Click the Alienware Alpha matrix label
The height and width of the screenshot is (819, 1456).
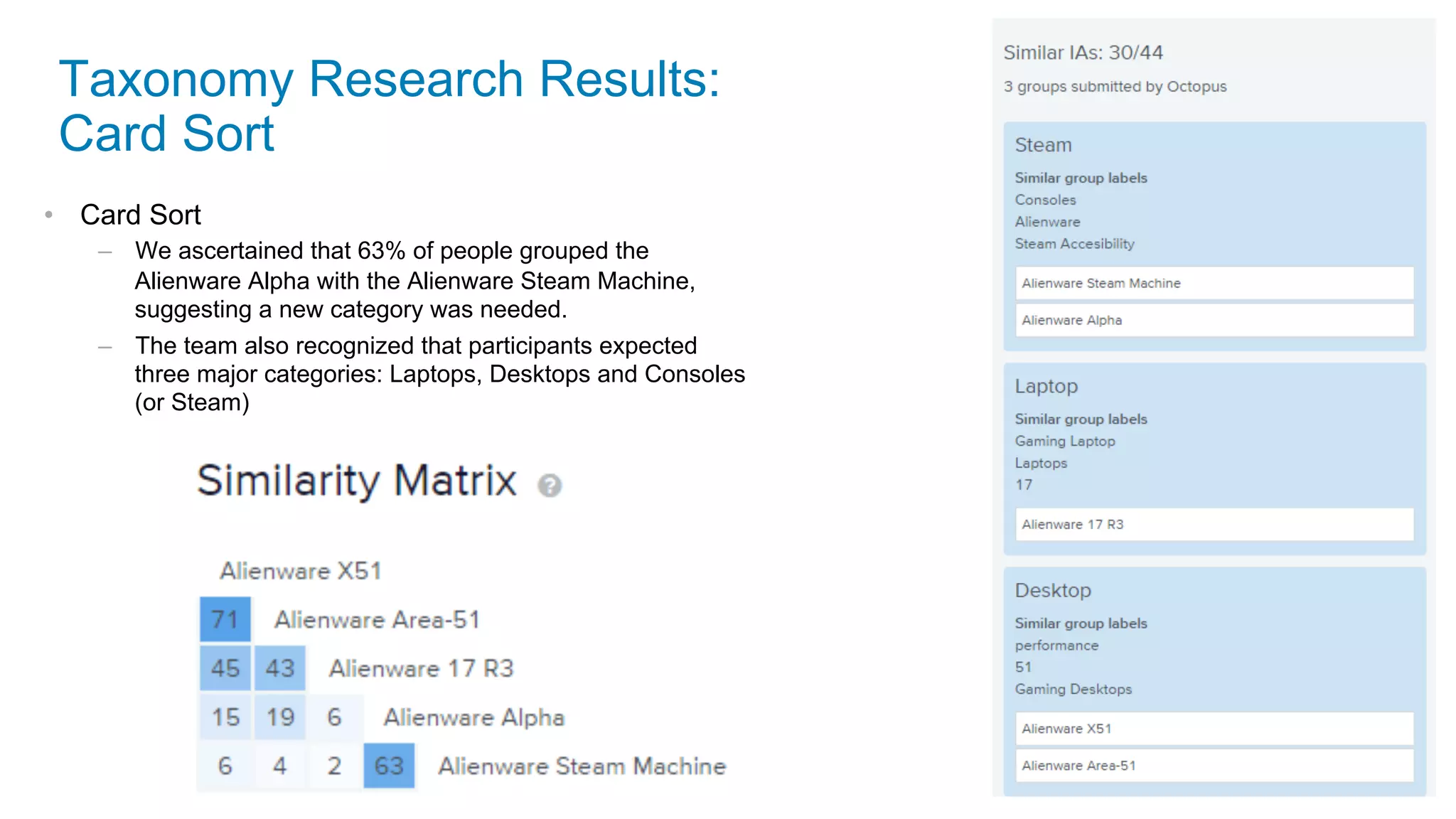[x=474, y=717]
